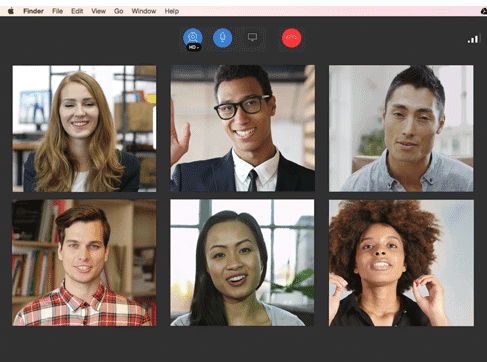Screen dimensions: 487x362
Task: Open the Window menu
Action: tap(144, 11)
